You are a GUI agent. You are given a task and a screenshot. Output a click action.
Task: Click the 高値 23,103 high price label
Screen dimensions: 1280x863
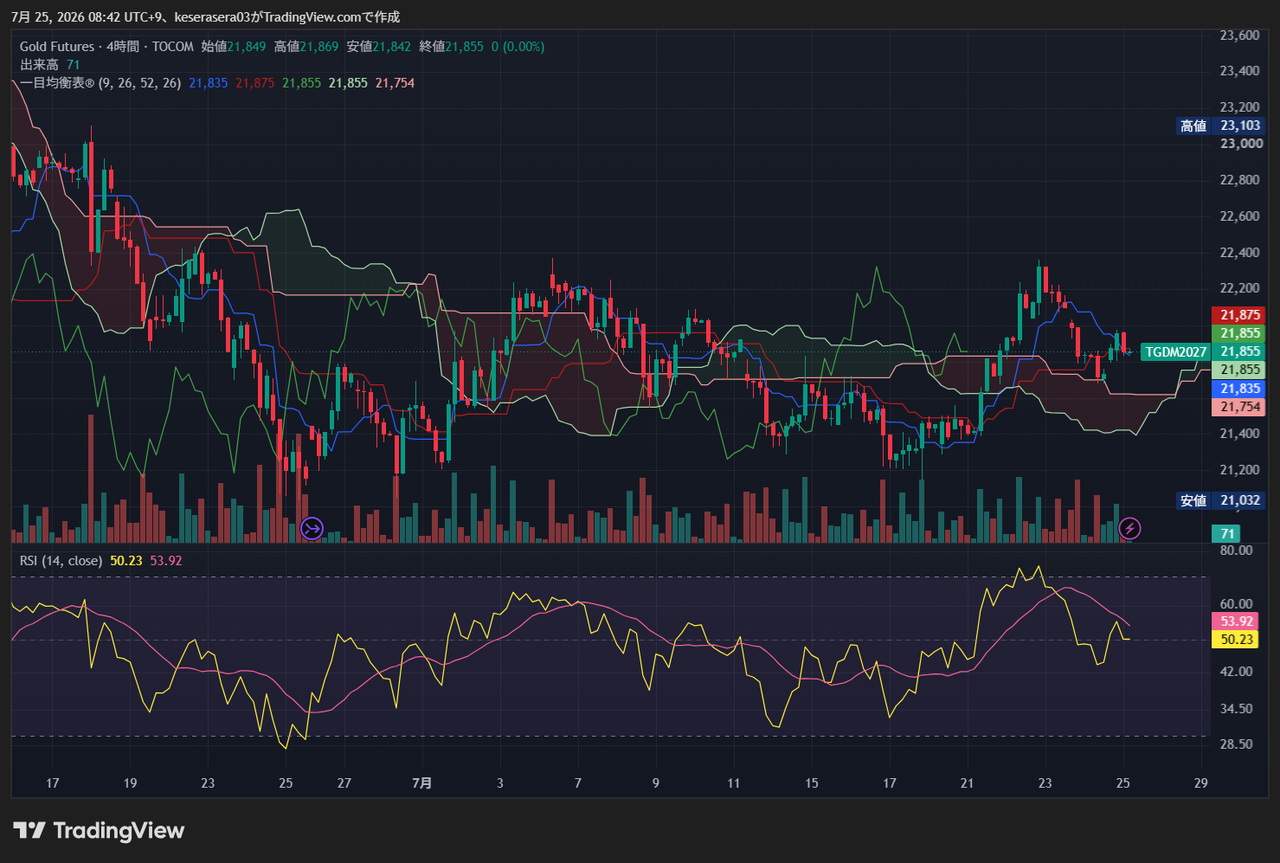pyautogui.click(x=1220, y=126)
